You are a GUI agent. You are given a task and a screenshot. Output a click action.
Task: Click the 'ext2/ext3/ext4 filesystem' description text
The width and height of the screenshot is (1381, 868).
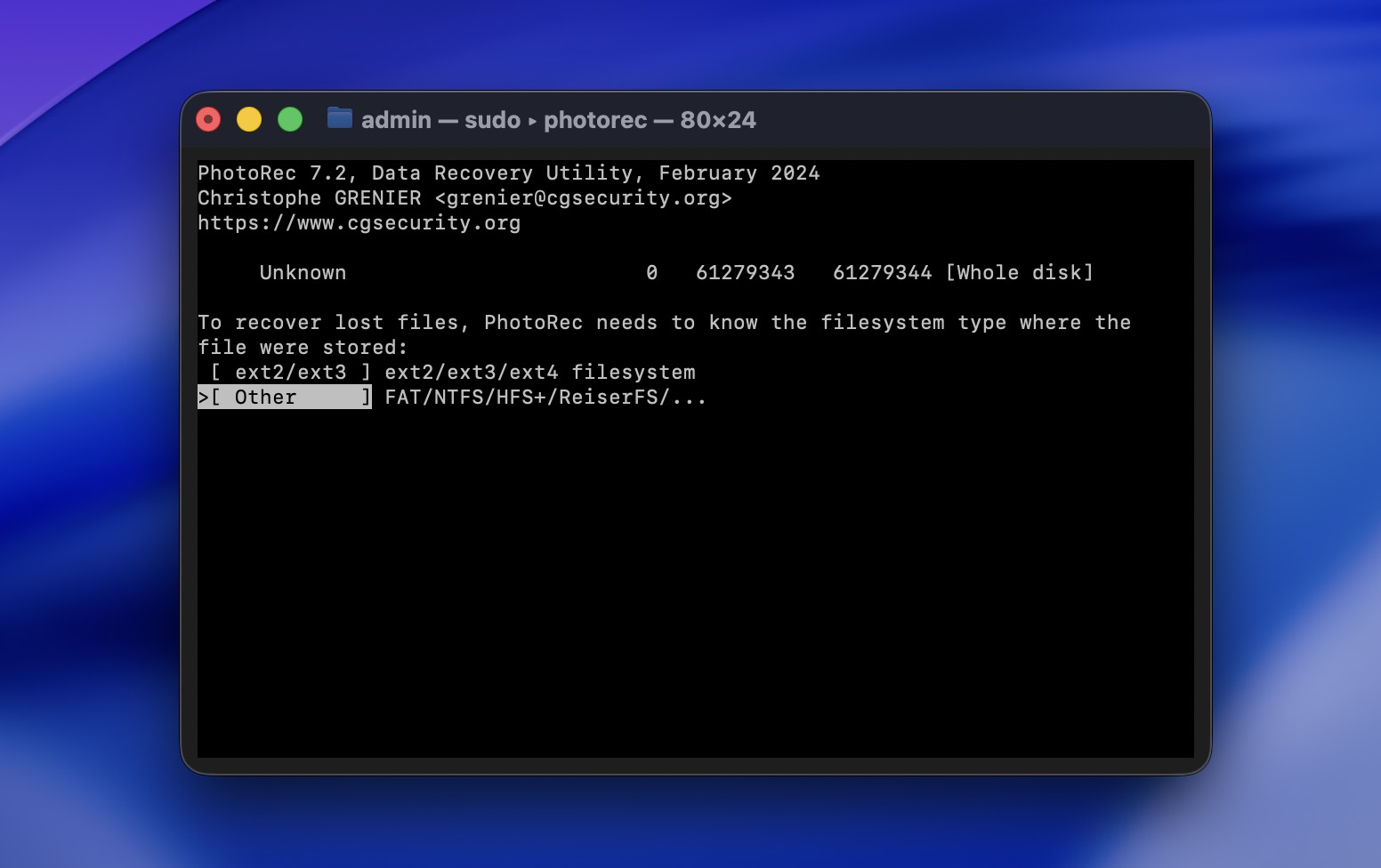tap(539, 373)
